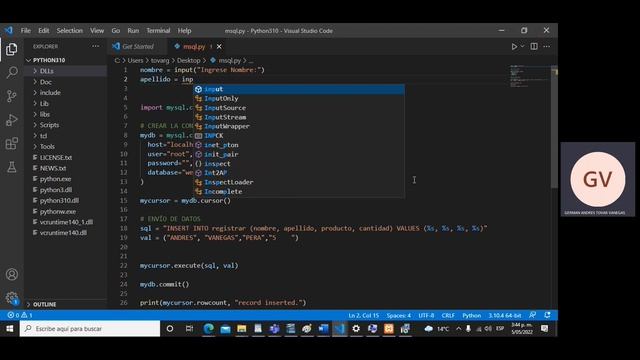Open LICENSE.txt in explorer tree

pyautogui.click(x=56, y=157)
